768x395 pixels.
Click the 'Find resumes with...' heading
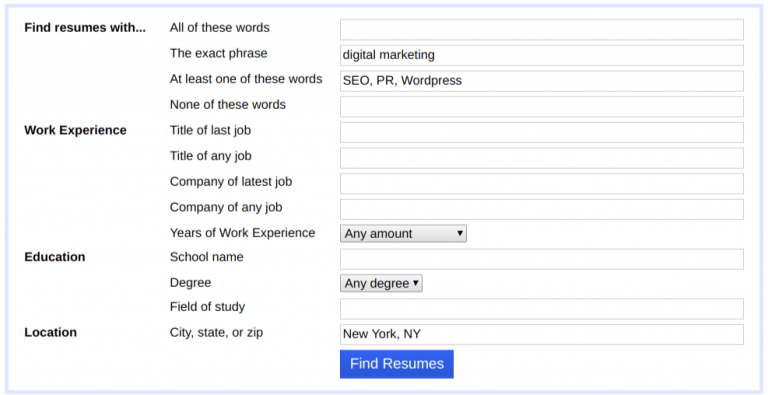(85, 27)
